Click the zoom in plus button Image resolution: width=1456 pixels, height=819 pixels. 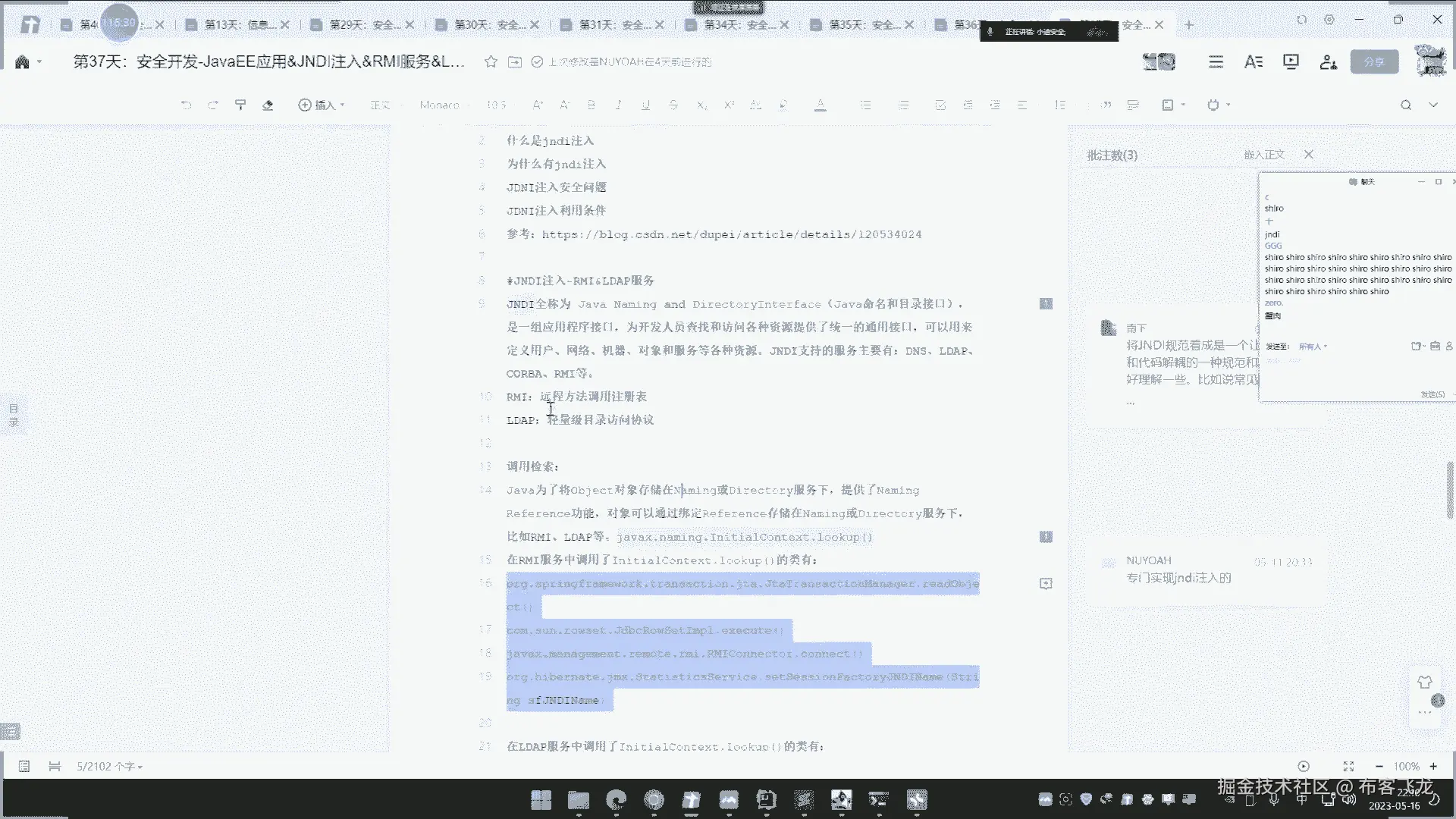pos(1433,766)
